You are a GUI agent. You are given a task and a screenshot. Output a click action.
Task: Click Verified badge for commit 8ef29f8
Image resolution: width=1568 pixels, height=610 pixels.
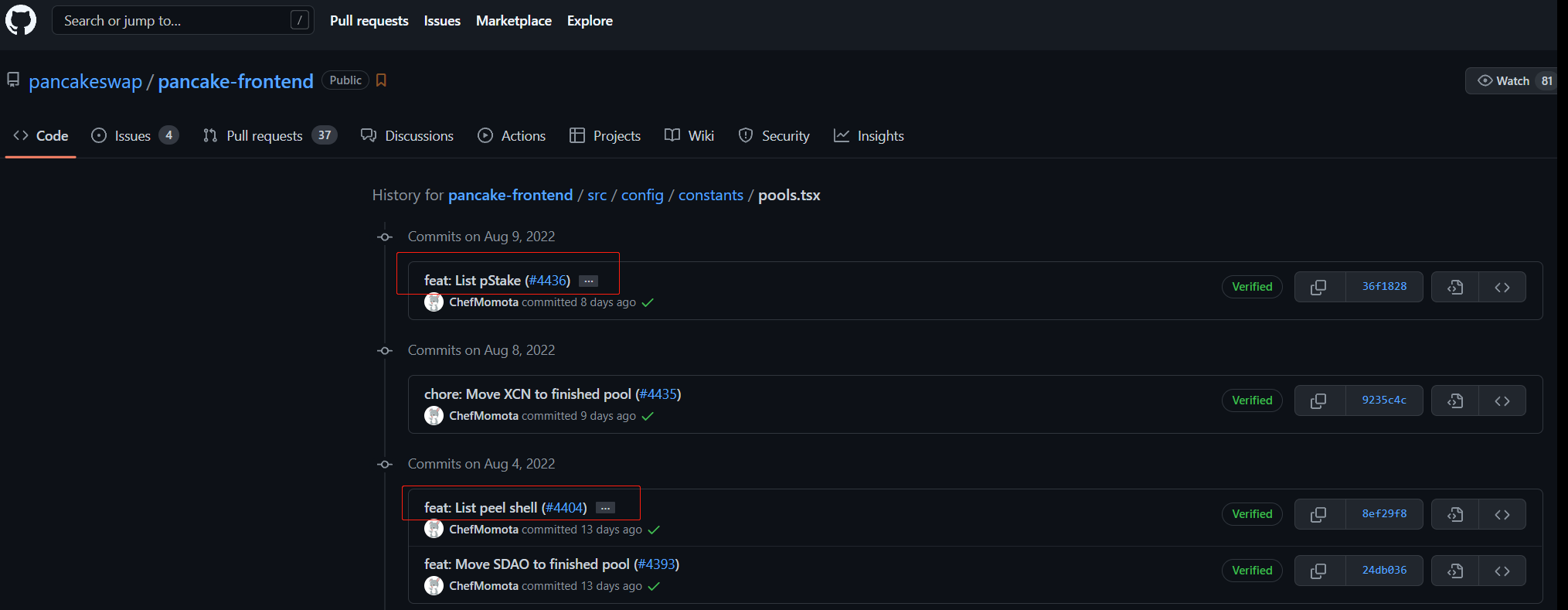tap(1252, 514)
